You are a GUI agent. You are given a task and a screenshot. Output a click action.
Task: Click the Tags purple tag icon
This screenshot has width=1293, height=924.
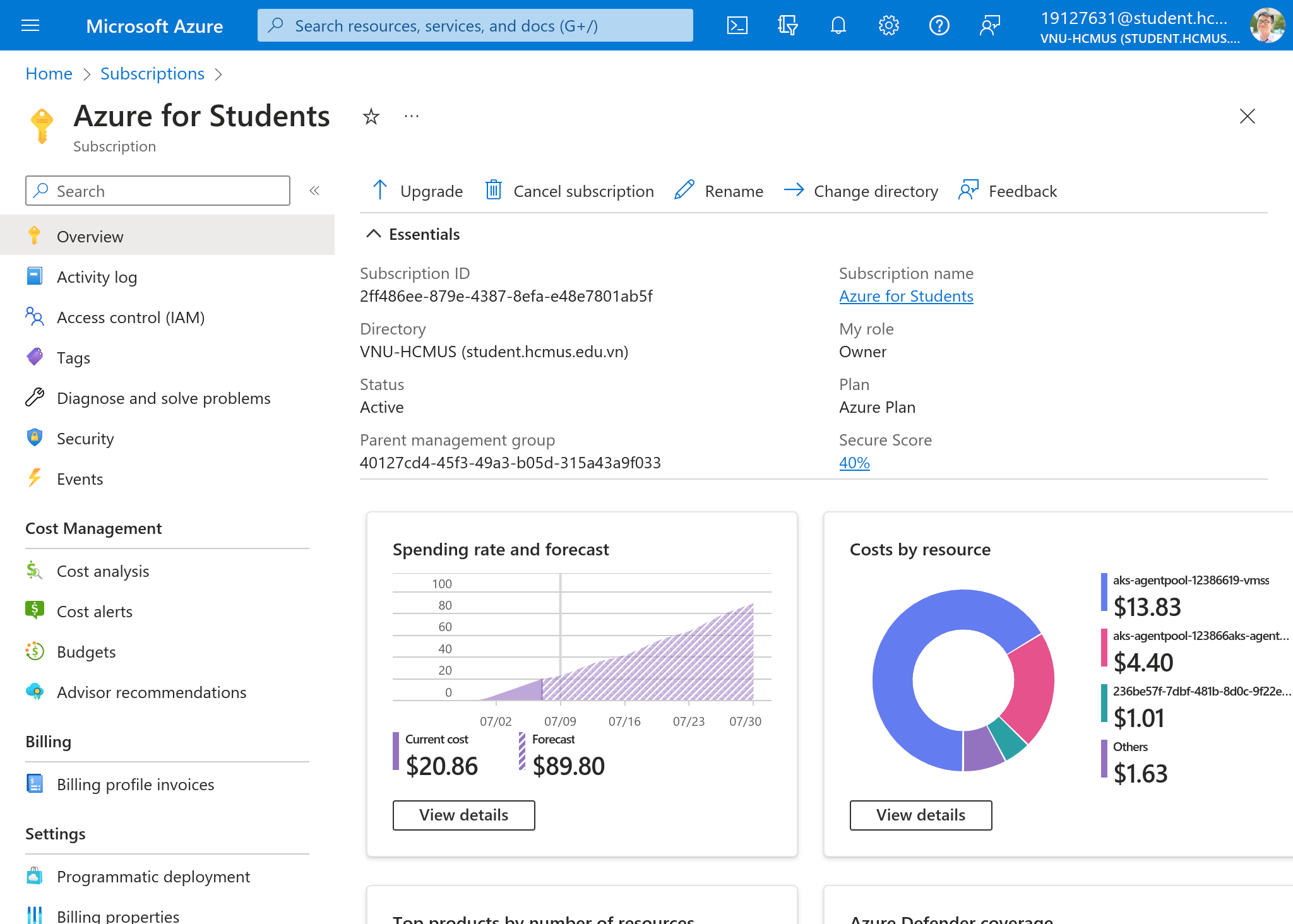35,357
